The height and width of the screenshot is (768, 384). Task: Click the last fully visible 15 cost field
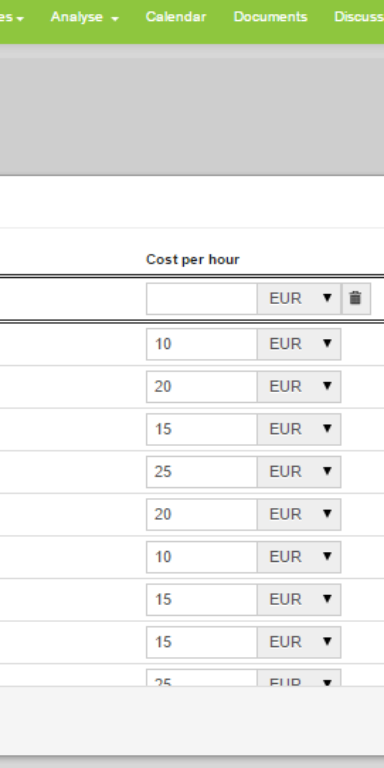point(202,643)
